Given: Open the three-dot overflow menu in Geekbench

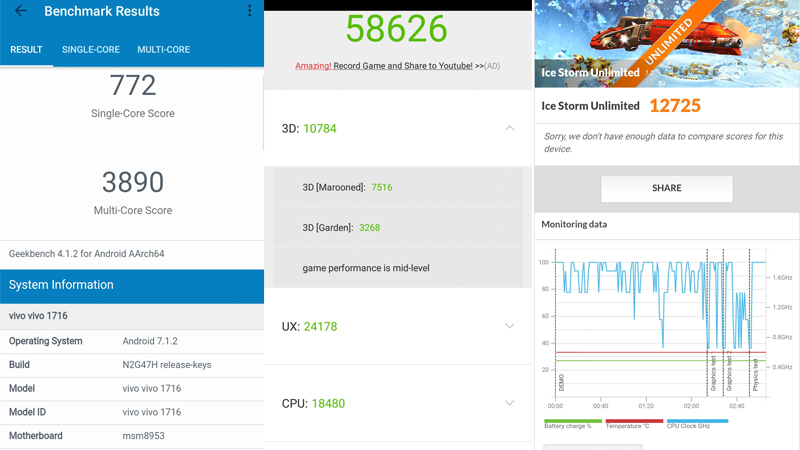Looking at the screenshot, I should [249, 11].
